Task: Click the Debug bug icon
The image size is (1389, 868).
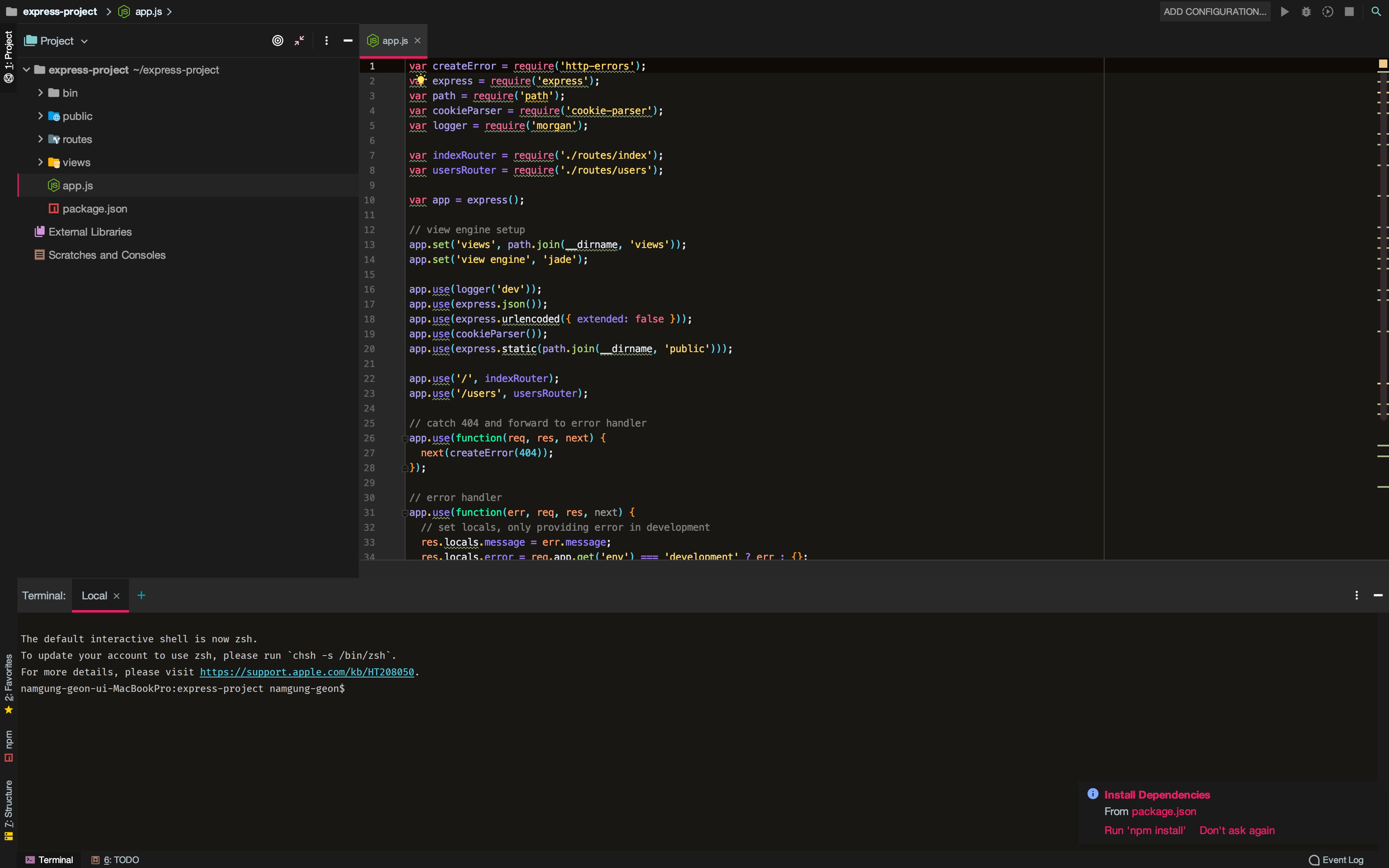Action: 1306,12
